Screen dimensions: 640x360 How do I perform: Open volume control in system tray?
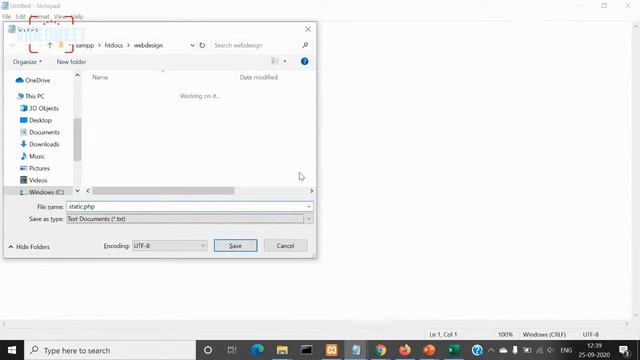point(550,350)
